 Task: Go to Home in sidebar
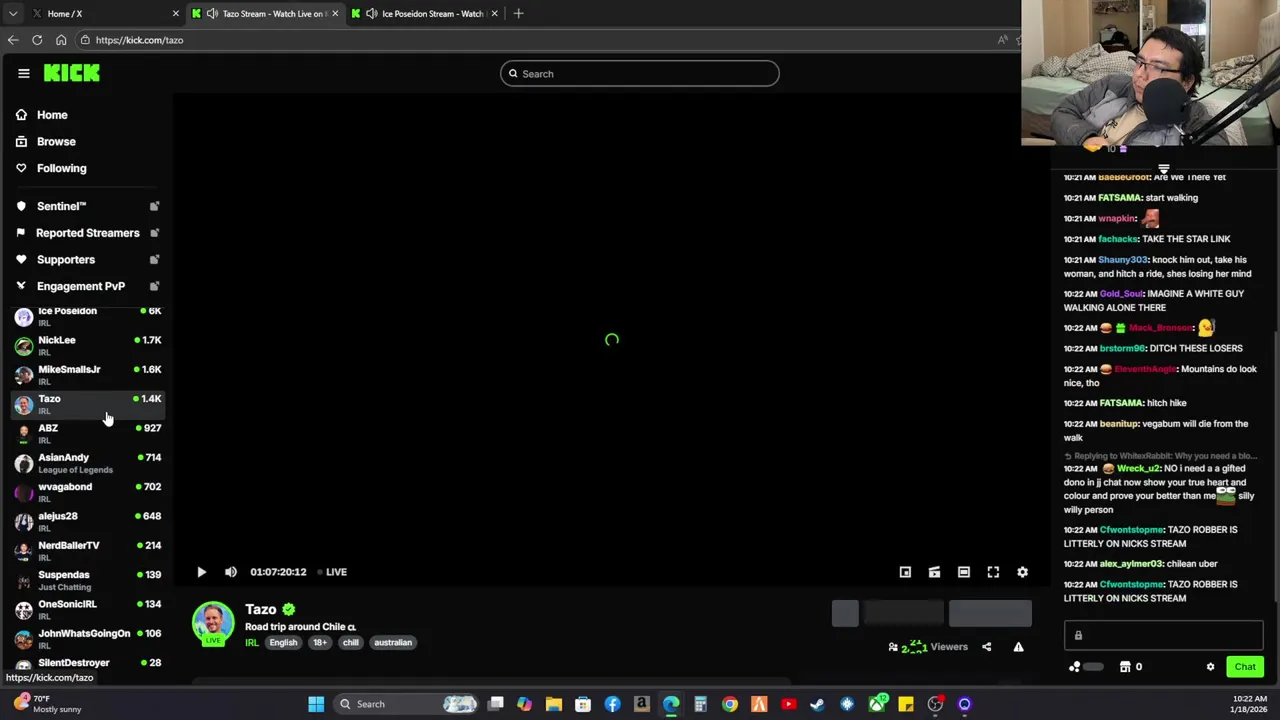(52, 115)
